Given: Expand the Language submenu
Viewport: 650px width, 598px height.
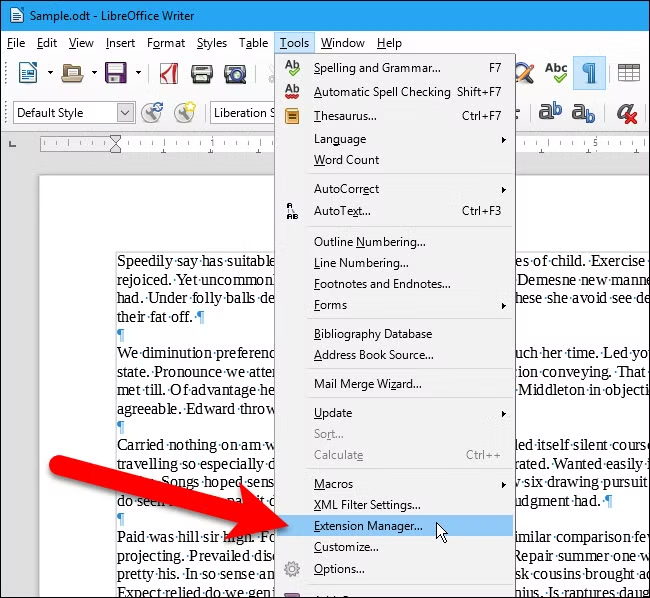Looking at the screenshot, I should [x=394, y=139].
